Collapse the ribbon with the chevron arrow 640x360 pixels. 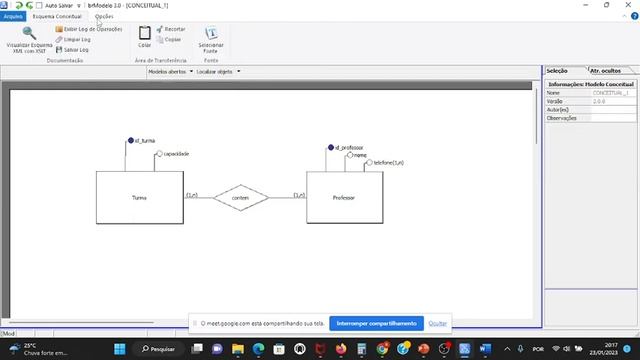point(624,16)
